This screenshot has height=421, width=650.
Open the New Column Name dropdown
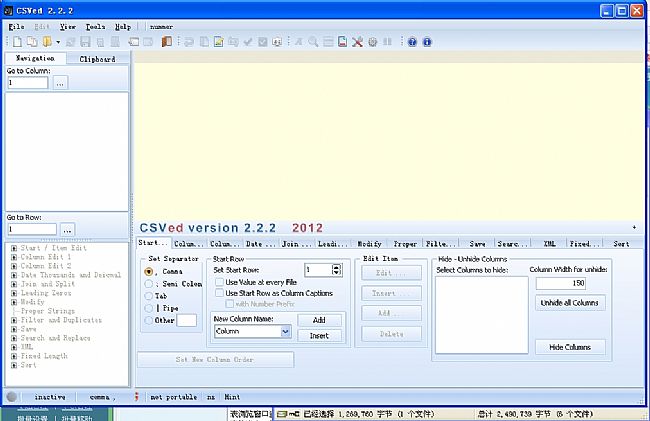pos(285,331)
